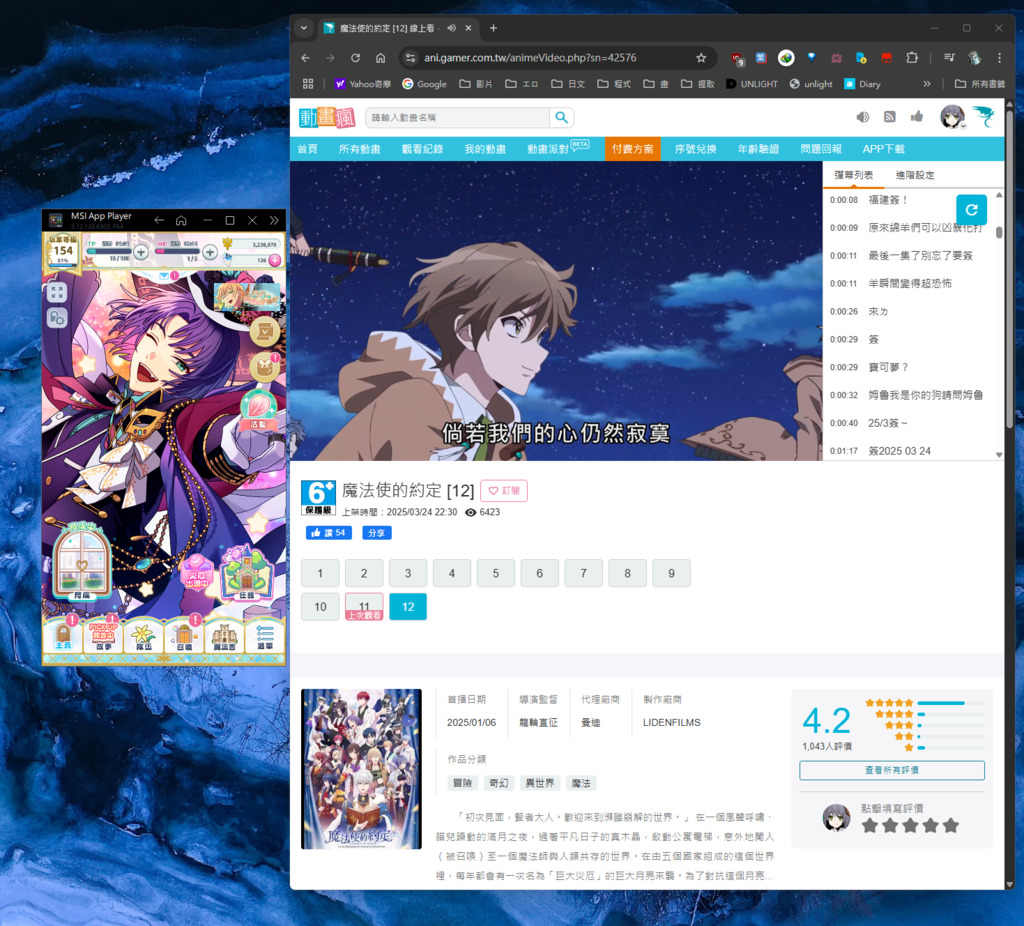
Task: Open 我的動畫 in the nav bar
Action: [485, 149]
